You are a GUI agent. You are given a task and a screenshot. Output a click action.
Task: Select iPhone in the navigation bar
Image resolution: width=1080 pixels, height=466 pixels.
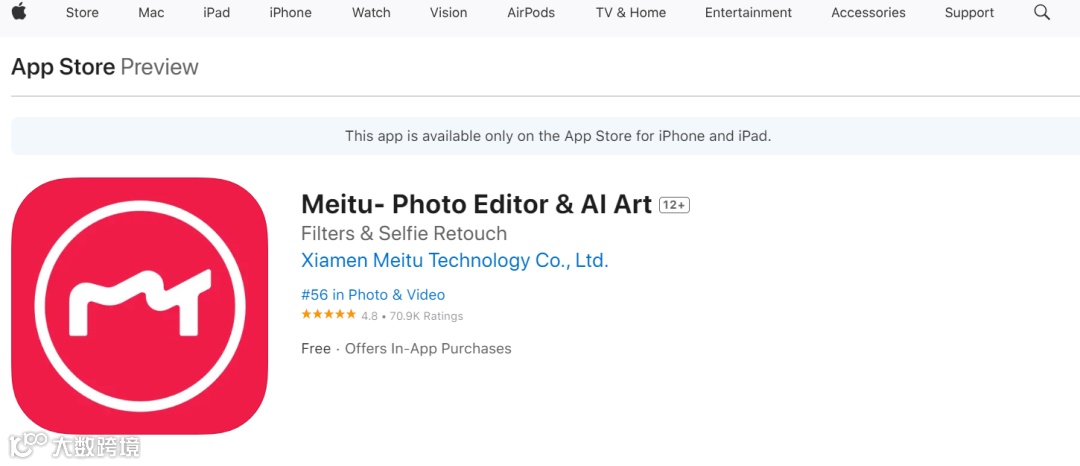pyautogui.click(x=290, y=13)
